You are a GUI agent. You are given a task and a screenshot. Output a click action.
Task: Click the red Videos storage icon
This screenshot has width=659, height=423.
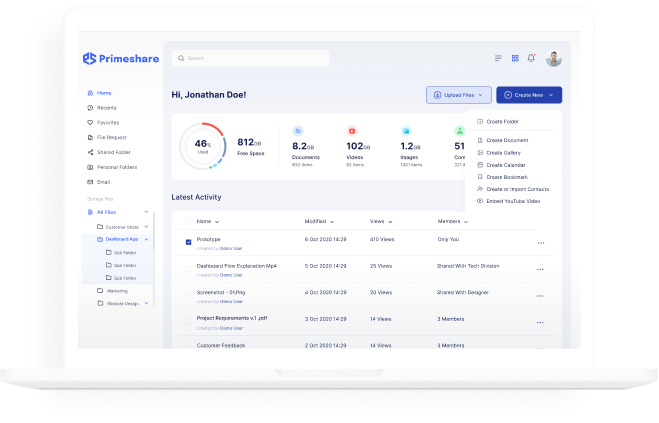tap(352, 131)
